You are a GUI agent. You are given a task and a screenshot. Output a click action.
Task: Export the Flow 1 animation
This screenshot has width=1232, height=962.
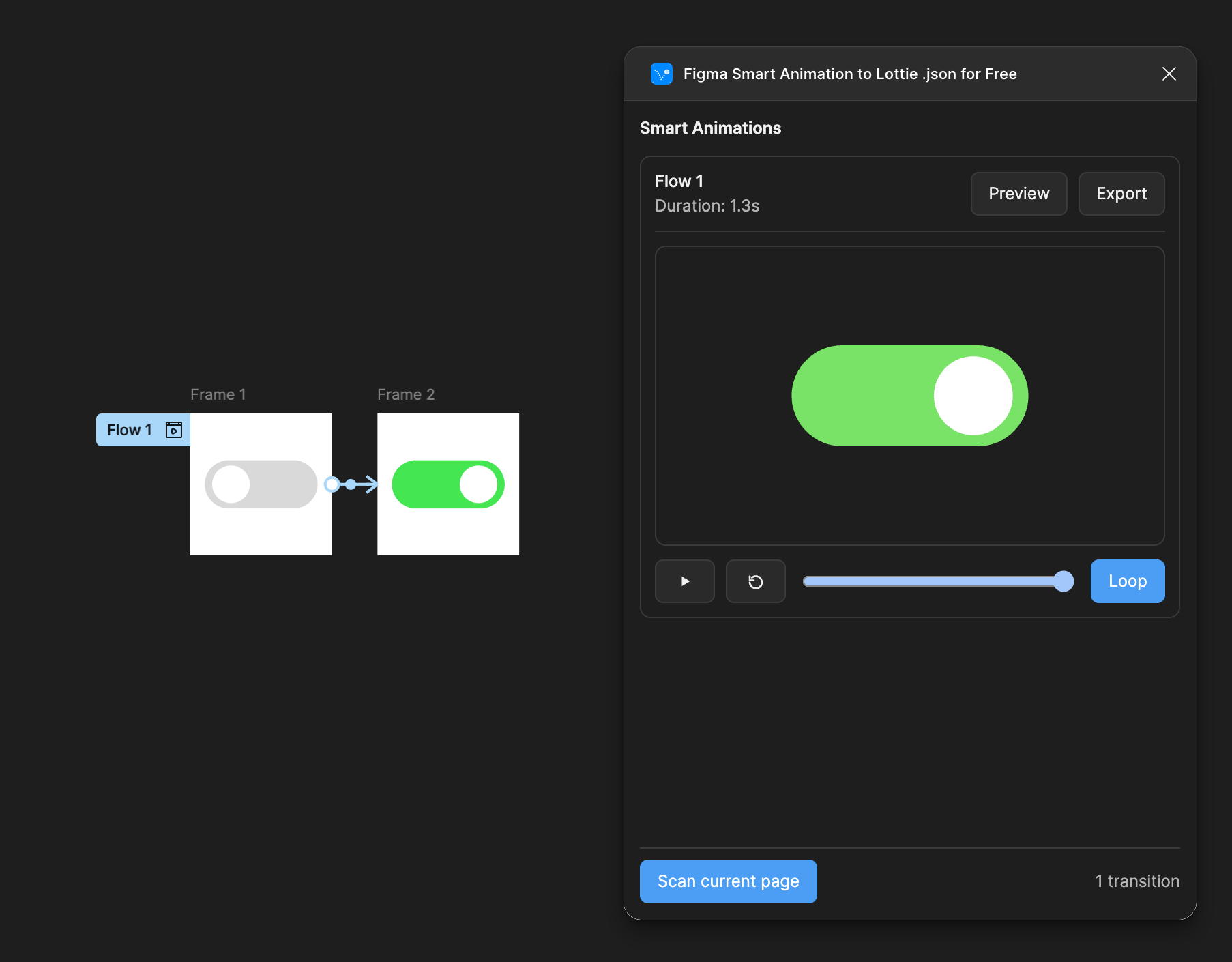(1121, 194)
